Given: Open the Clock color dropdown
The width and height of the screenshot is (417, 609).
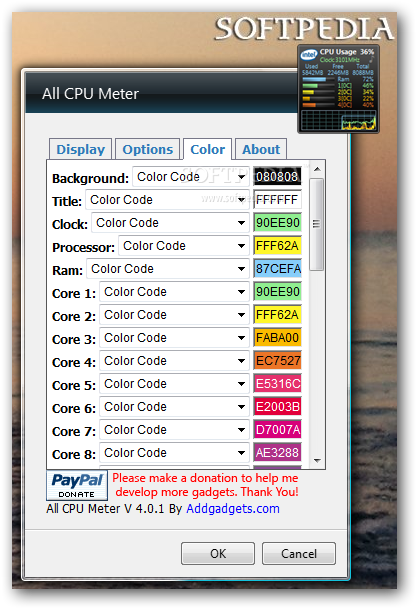Looking at the screenshot, I should [170, 223].
